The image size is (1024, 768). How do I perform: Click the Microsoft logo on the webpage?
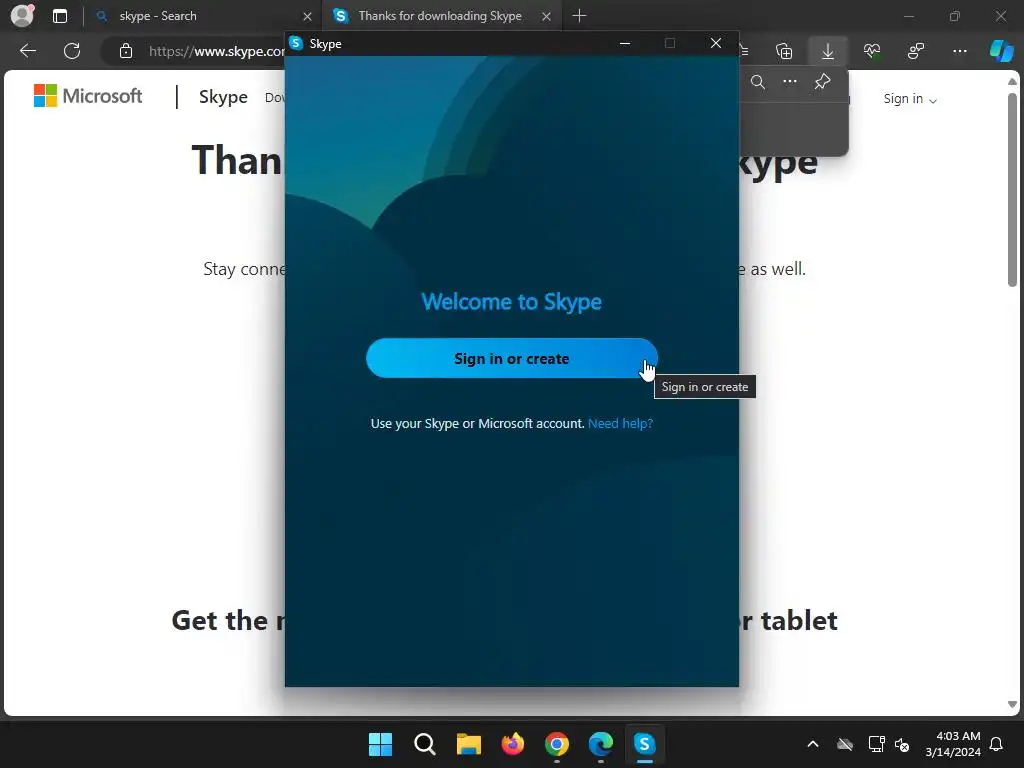coord(88,96)
